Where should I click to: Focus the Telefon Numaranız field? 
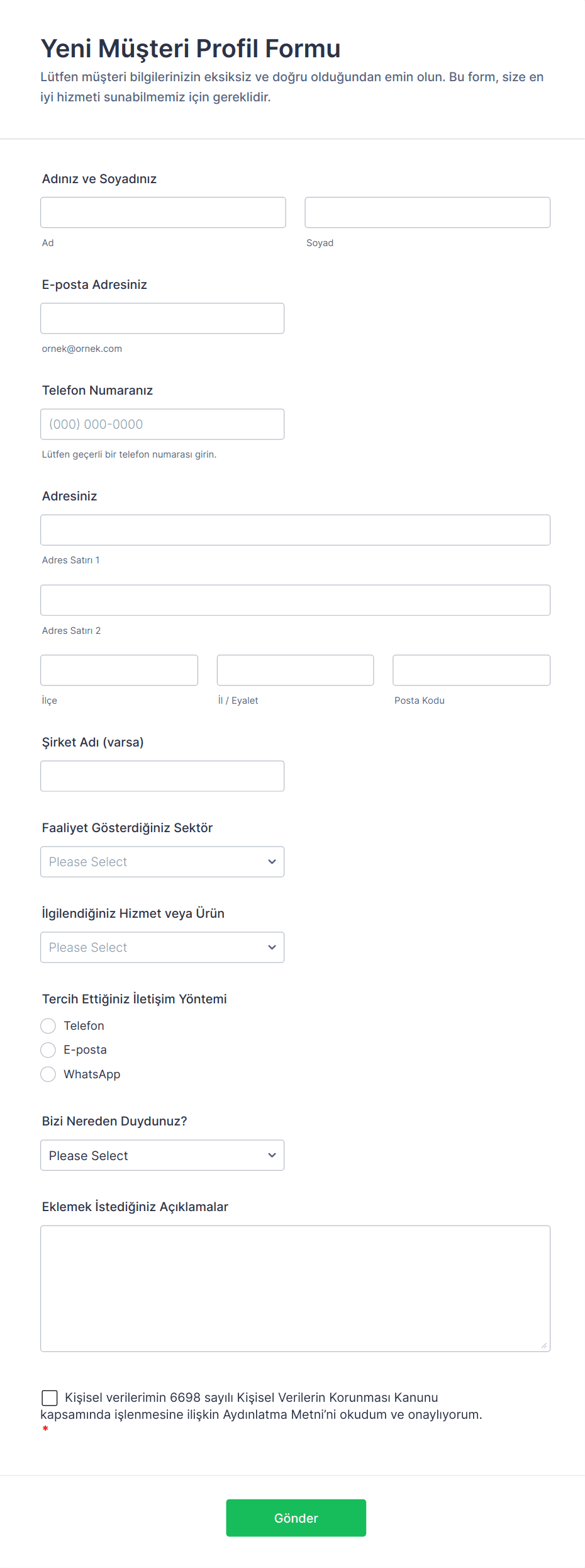(162, 424)
